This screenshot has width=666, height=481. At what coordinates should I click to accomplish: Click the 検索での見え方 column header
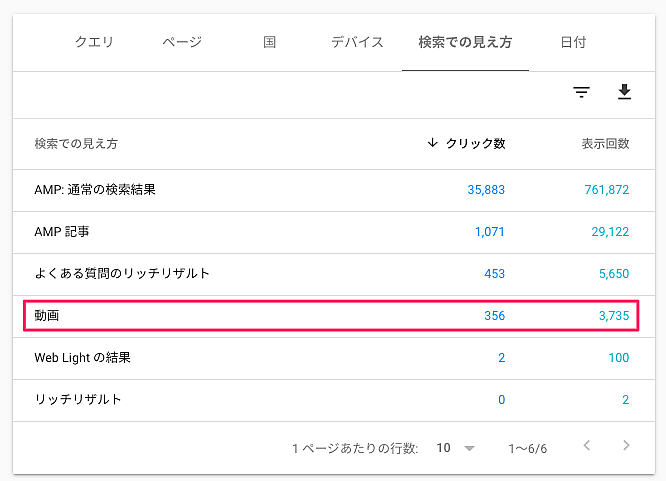[x=76, y=144]
